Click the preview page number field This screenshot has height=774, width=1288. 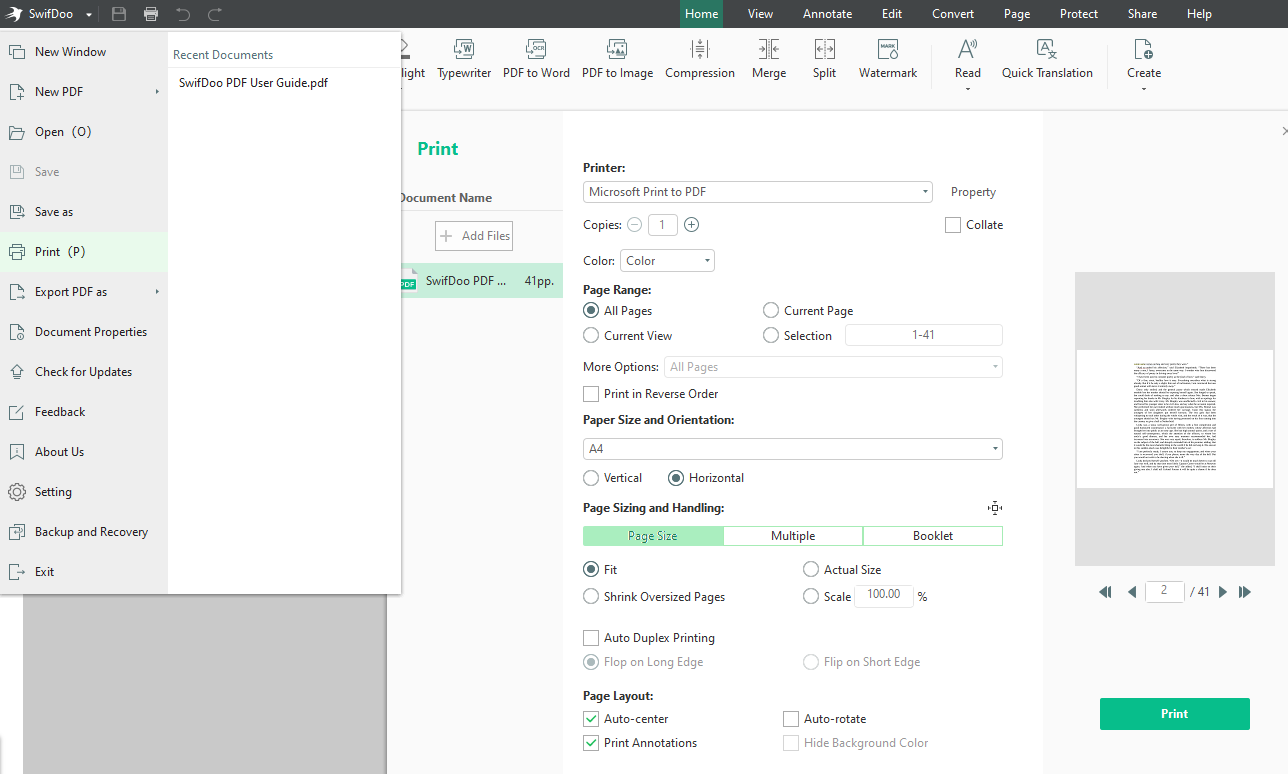coord(1165,591)
